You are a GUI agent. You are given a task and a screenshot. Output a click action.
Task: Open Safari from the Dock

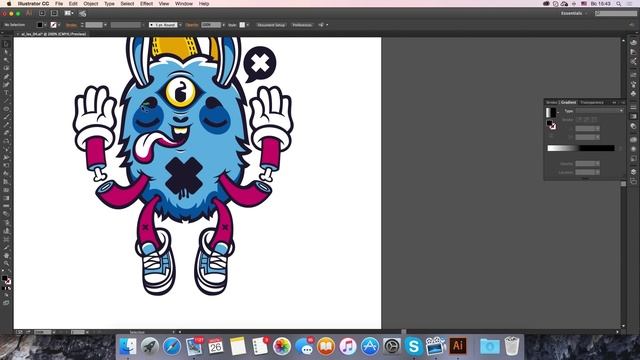pyautogui.click(x=172, y=347)
